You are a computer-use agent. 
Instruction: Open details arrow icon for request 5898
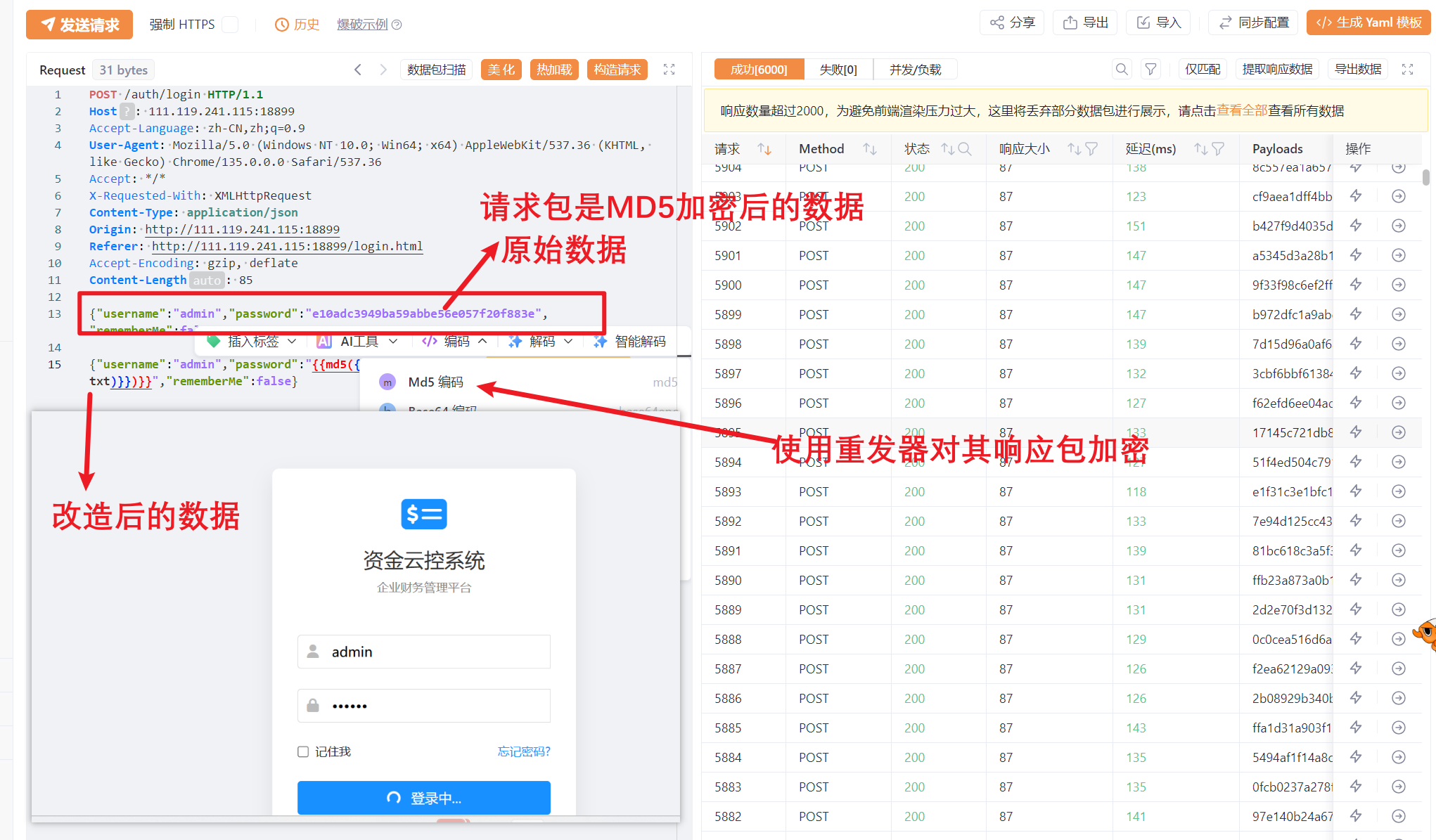coord(1398,344)
